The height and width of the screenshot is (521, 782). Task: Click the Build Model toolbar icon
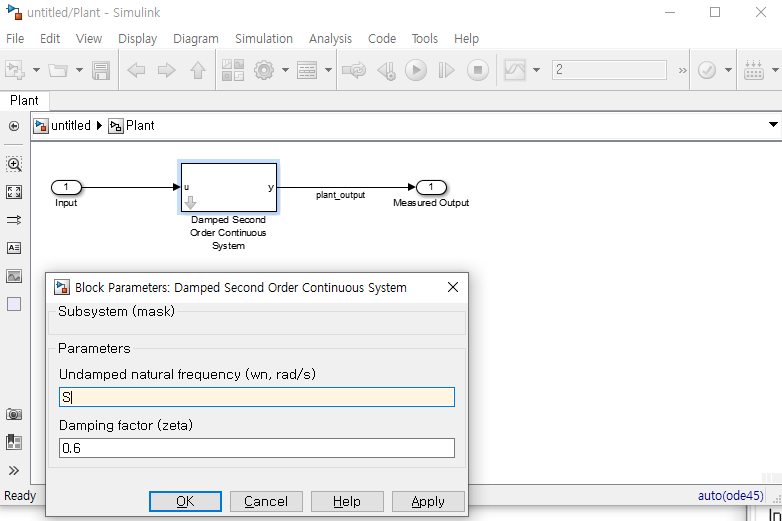(x=754, y=70)
